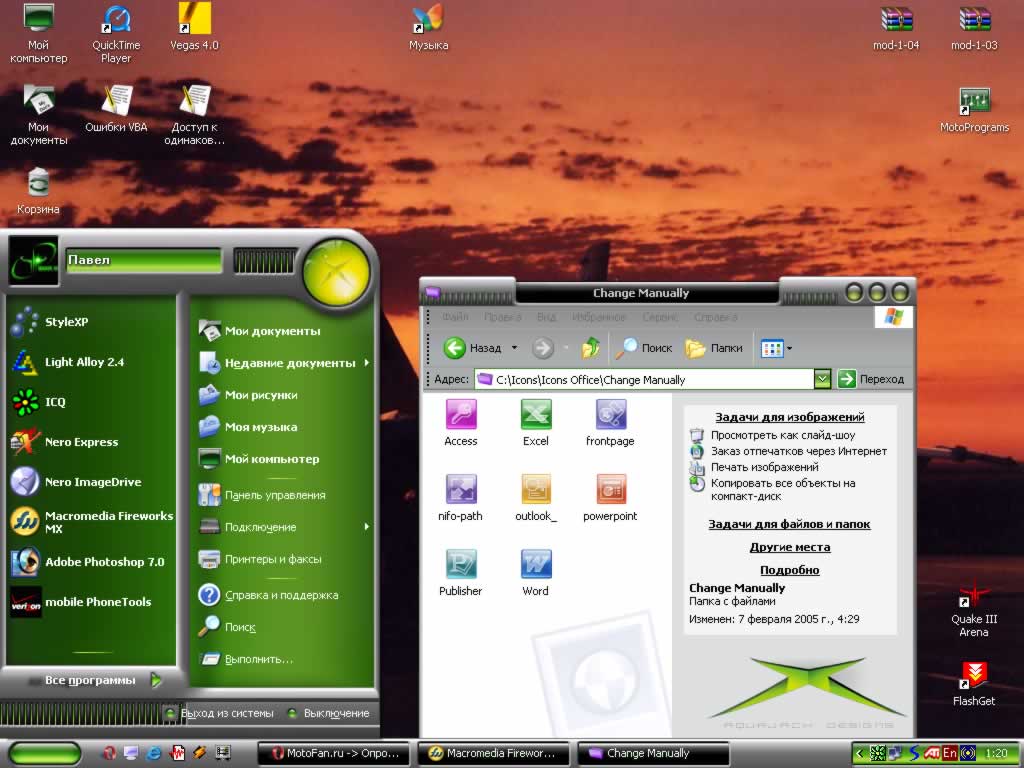The width and height of the screenshot is (1024, 768).
Task: Select the Word icon file
Action: [536, 573]
